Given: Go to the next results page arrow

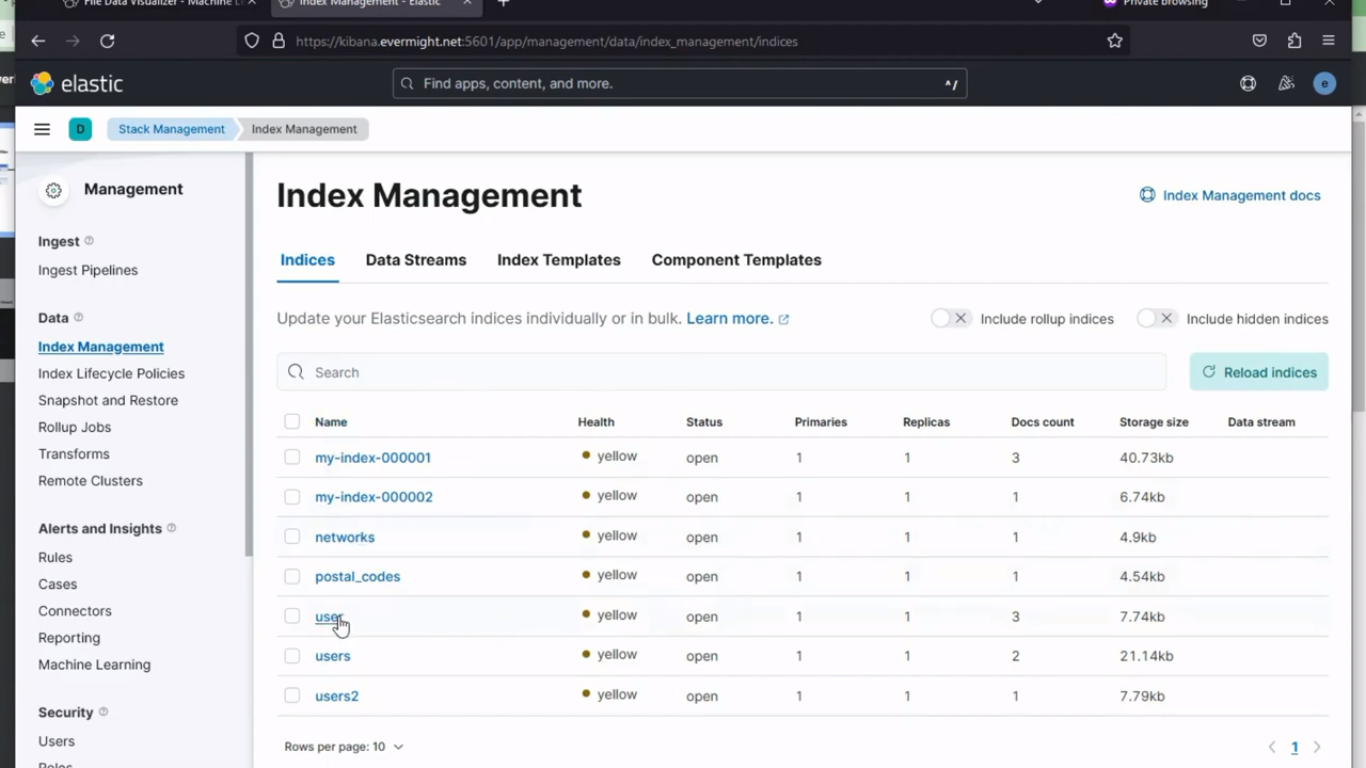Looking at the screenshot, I should click(1317, 747).
